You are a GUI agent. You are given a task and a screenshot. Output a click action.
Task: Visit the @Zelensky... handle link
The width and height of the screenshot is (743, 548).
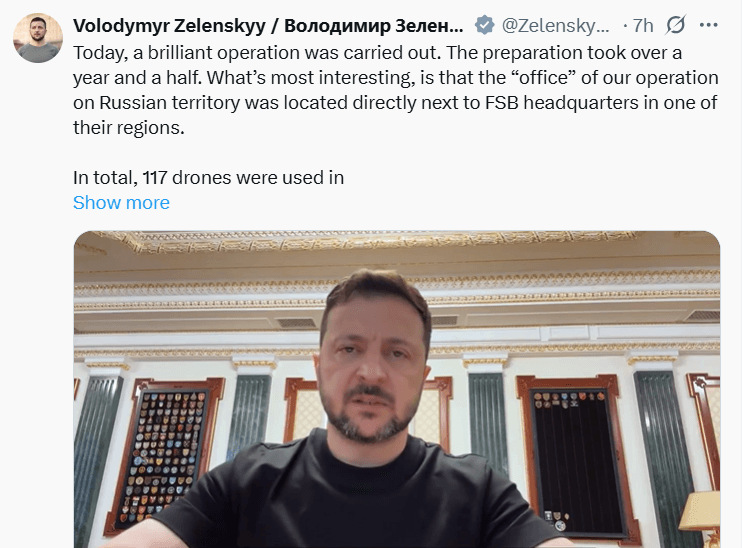pyautogui.click(x=555, y=25)
